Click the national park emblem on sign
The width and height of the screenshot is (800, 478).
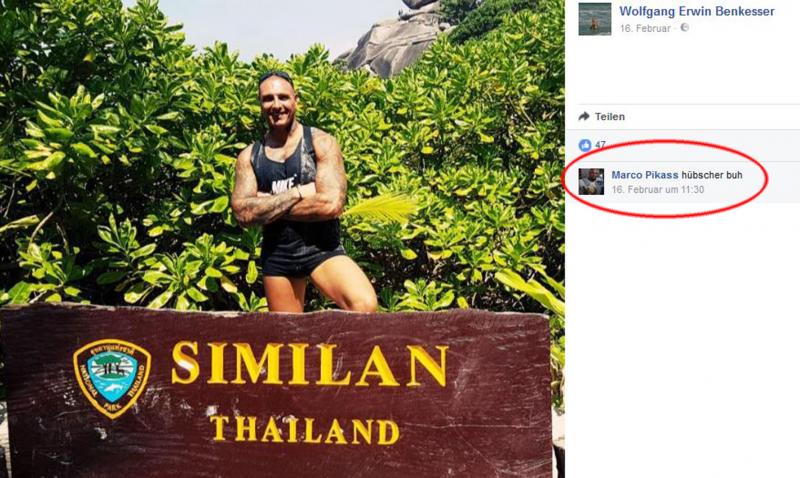(112, 378)
